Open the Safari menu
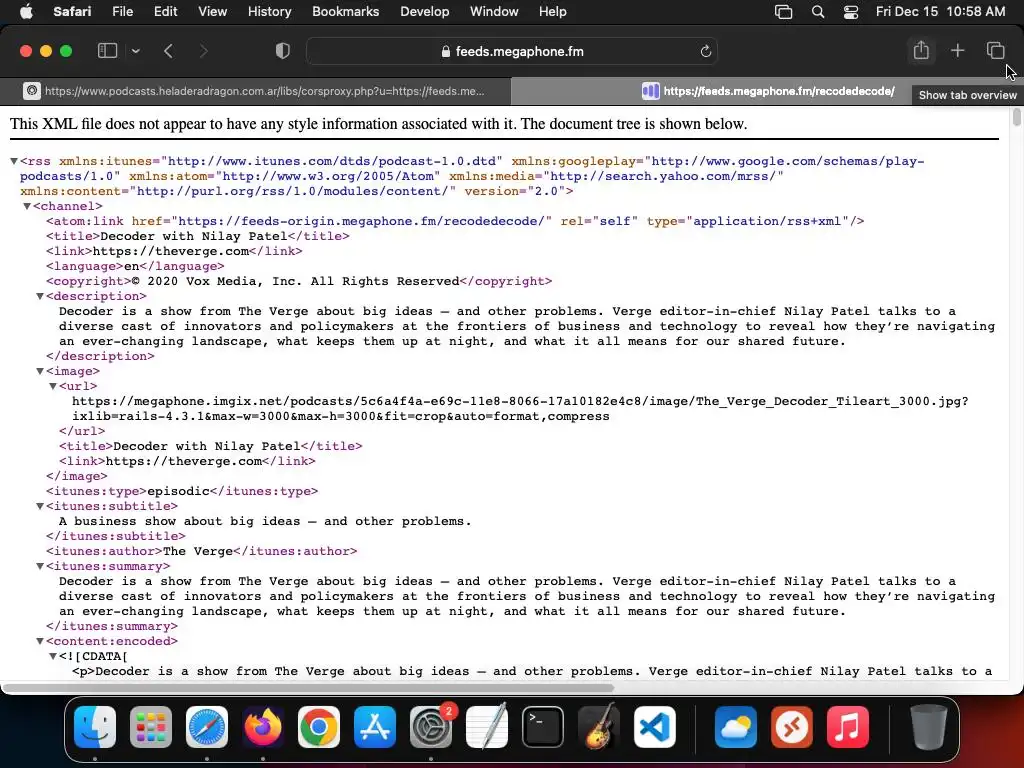Image resolution: width=1024 pixels, height=768 pixels. 72,11
